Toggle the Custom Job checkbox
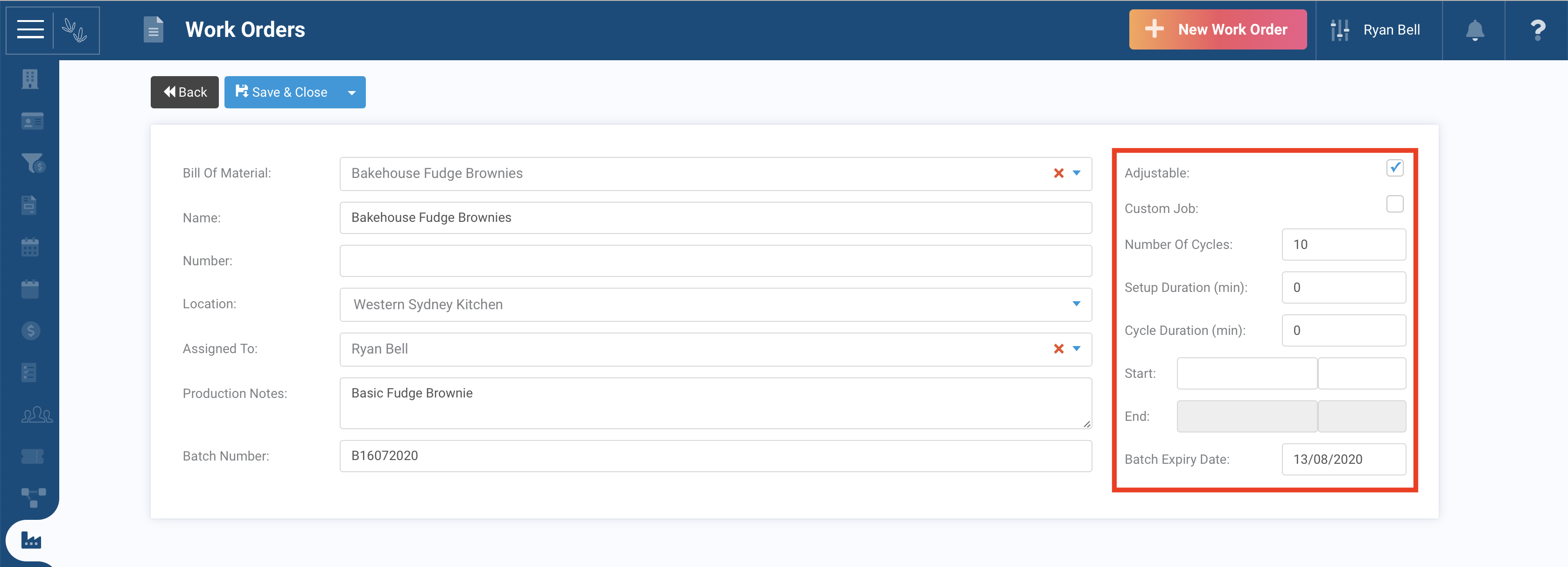 pos(1394,204)
